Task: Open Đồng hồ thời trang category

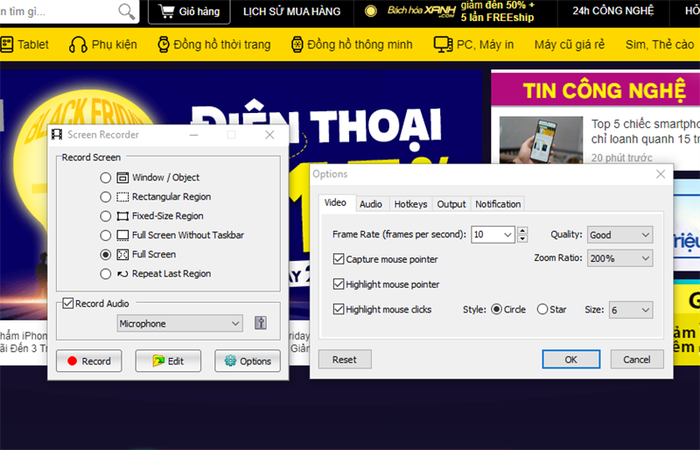Action: [x=214, y=45]
